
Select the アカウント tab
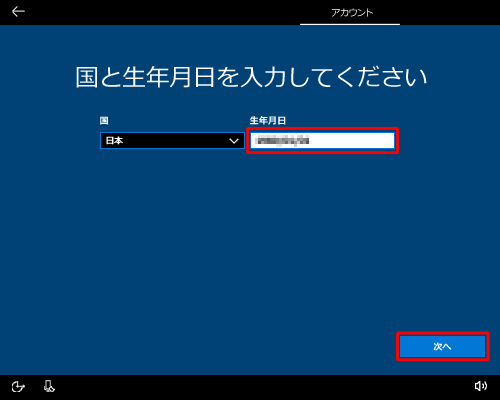(x=352, y=13)
